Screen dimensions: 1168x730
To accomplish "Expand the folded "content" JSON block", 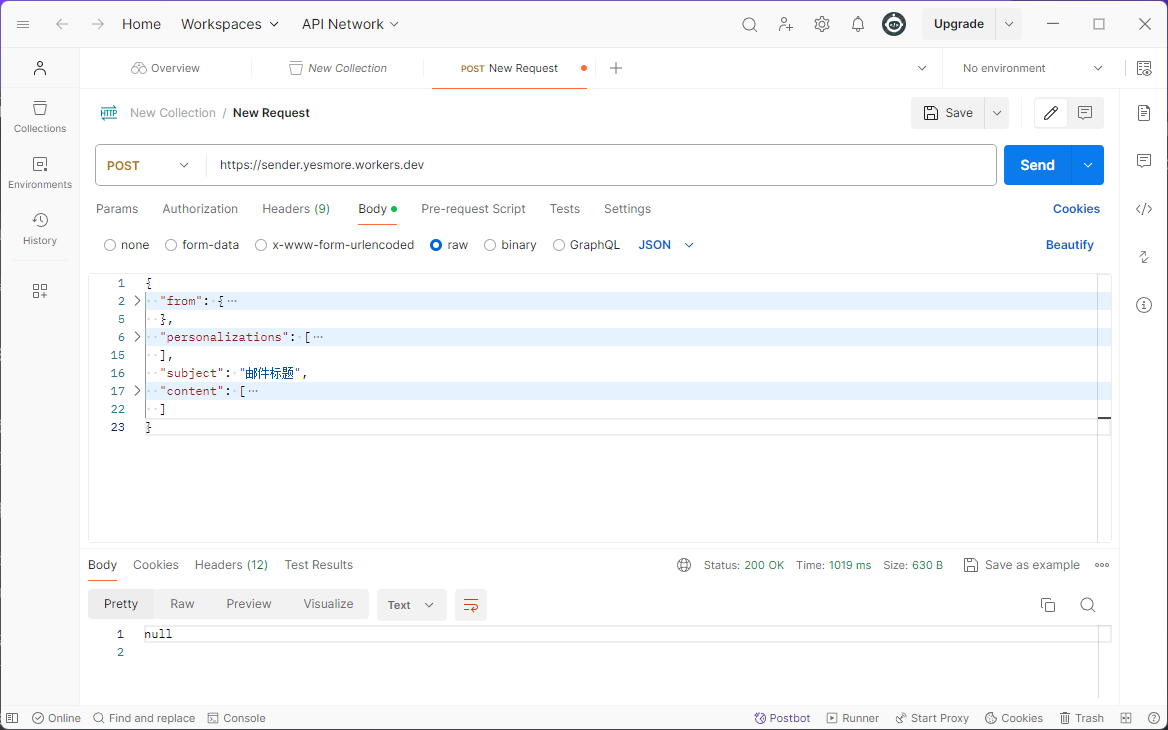I will (x=137, y=390).
